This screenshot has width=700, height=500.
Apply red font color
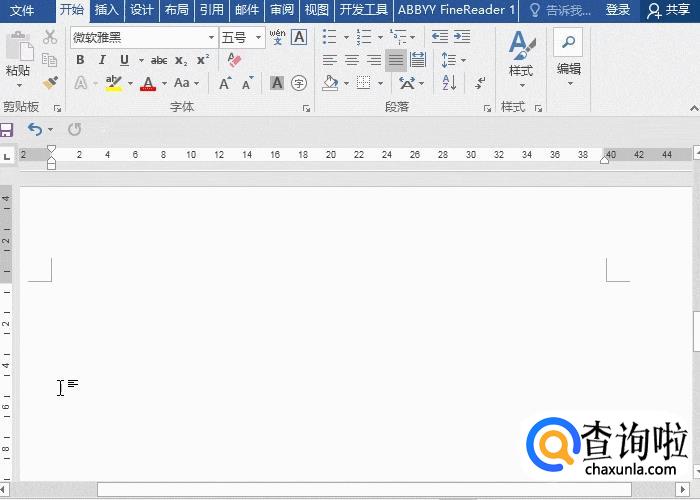(x=148, y=83)
